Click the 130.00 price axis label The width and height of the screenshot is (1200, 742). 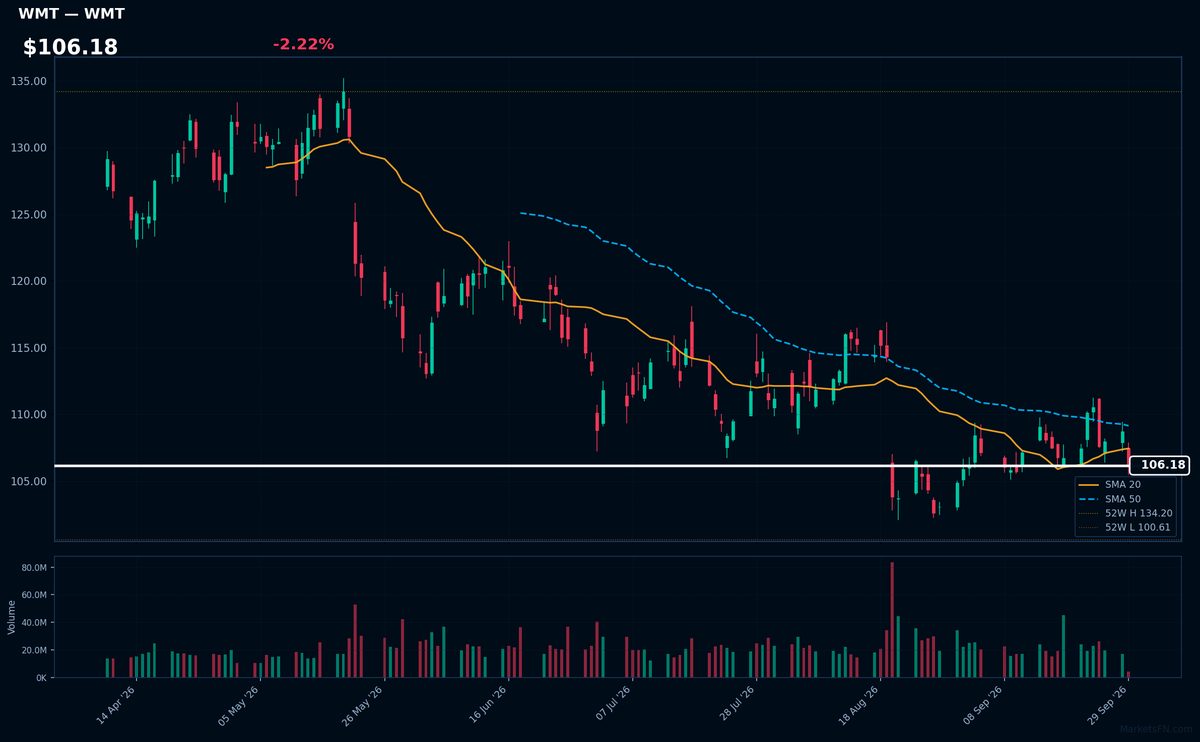pos(29,148)
